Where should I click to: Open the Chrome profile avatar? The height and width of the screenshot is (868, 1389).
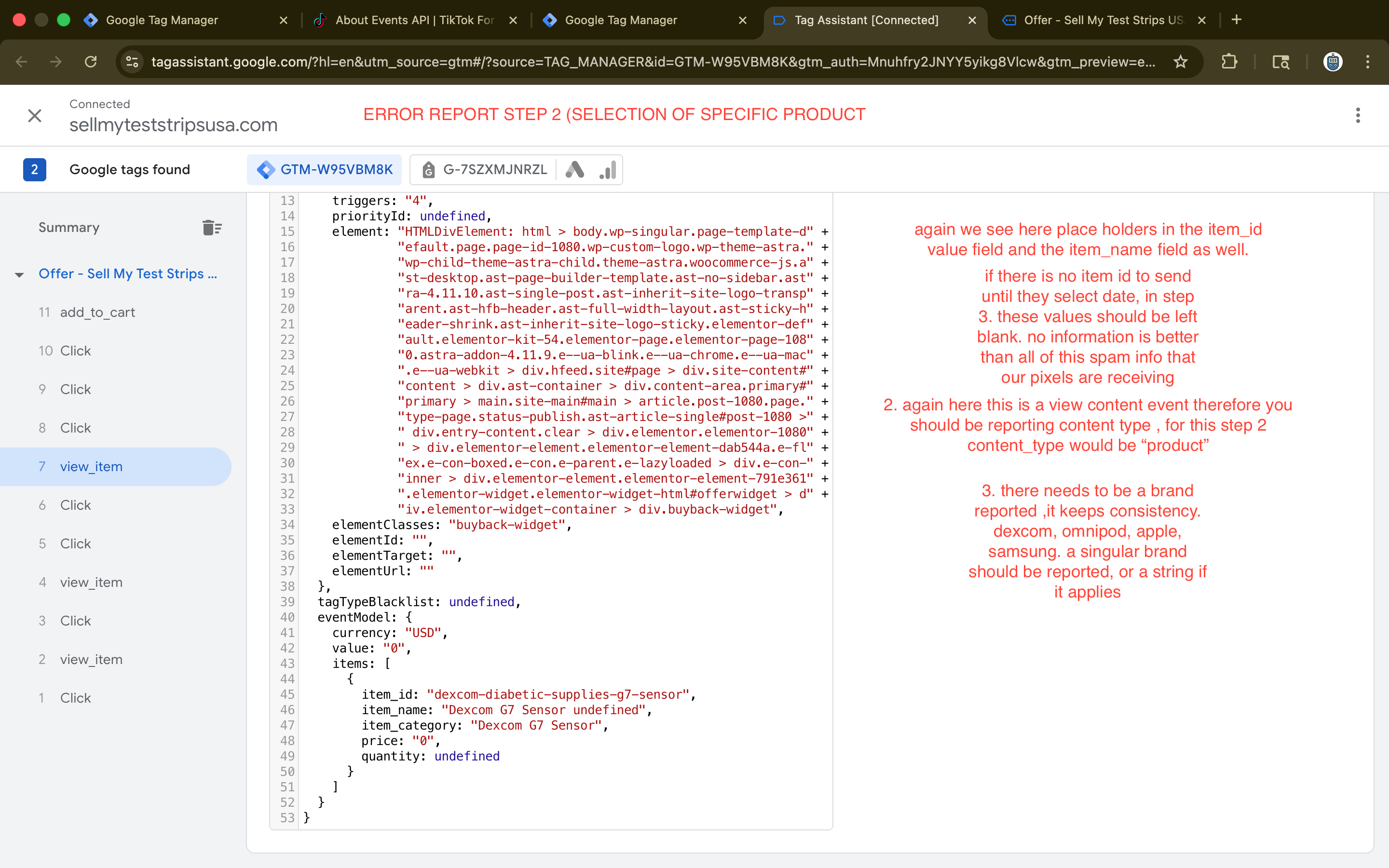[1332, 61]
